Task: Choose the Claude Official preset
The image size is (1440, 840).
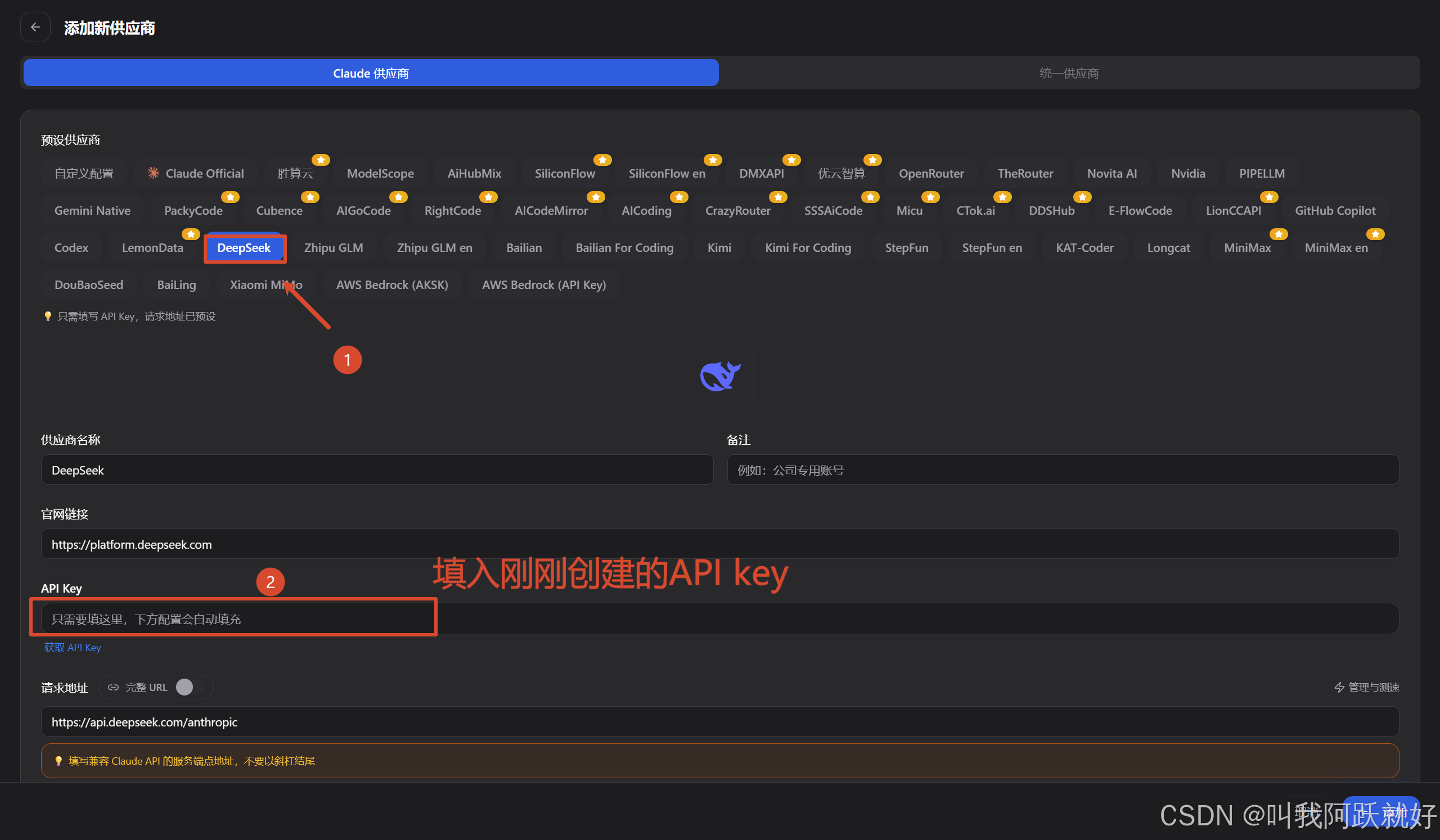Action: (195, 173)
